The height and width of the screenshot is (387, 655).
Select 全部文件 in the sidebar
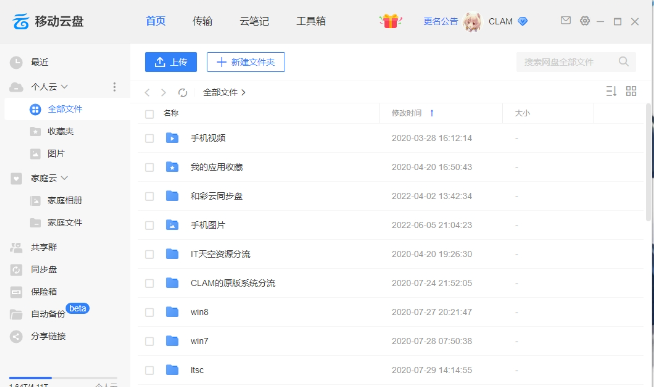(x=67, y=109)
